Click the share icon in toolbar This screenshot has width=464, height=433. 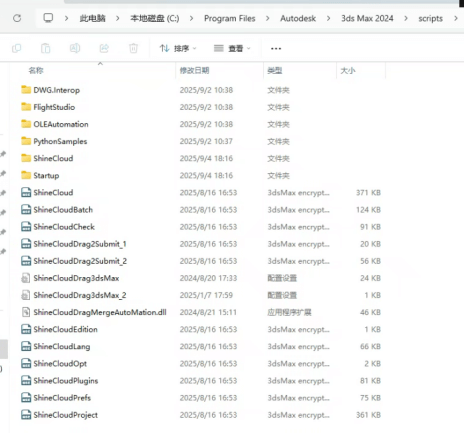point(104,49)
